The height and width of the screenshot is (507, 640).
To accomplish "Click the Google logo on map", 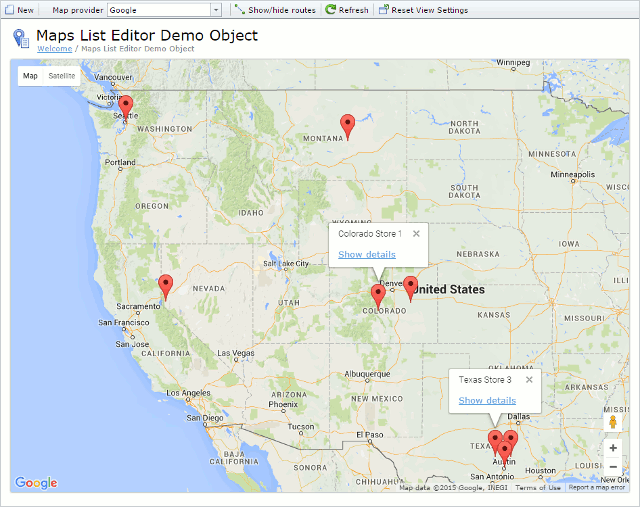I will click(36, 483).
